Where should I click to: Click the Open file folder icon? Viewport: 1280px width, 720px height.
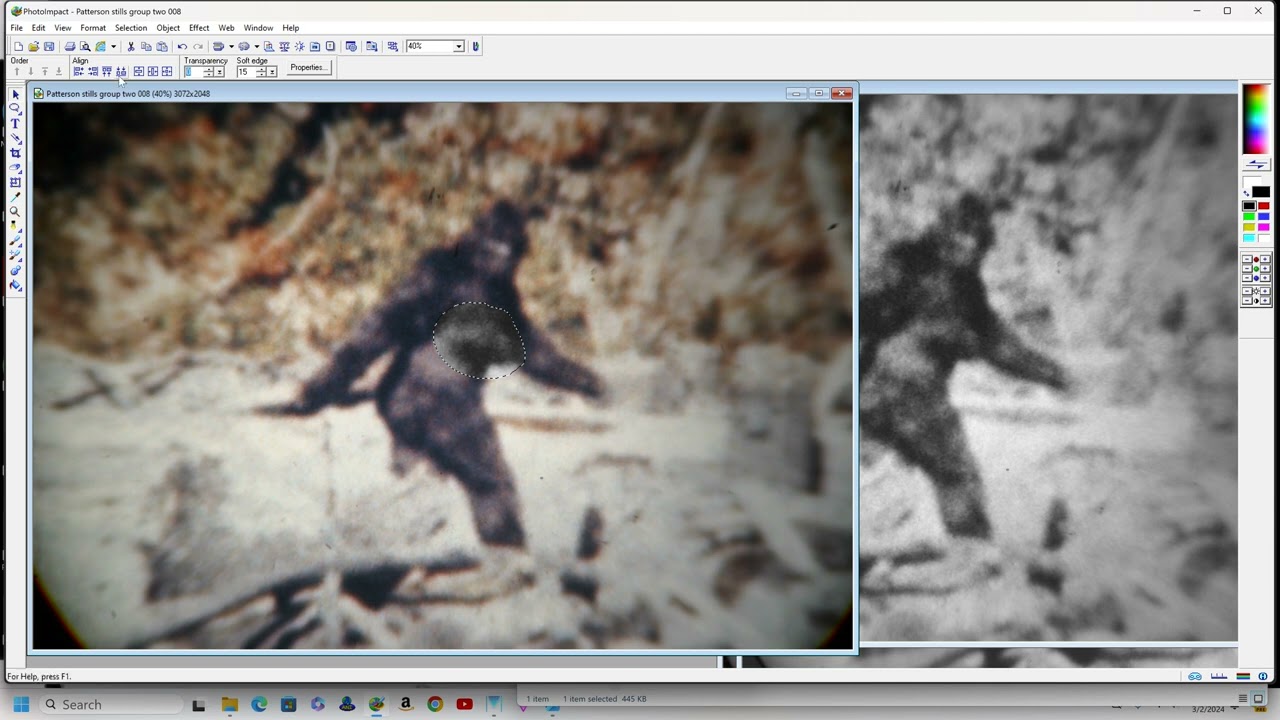tap(33, 46)
